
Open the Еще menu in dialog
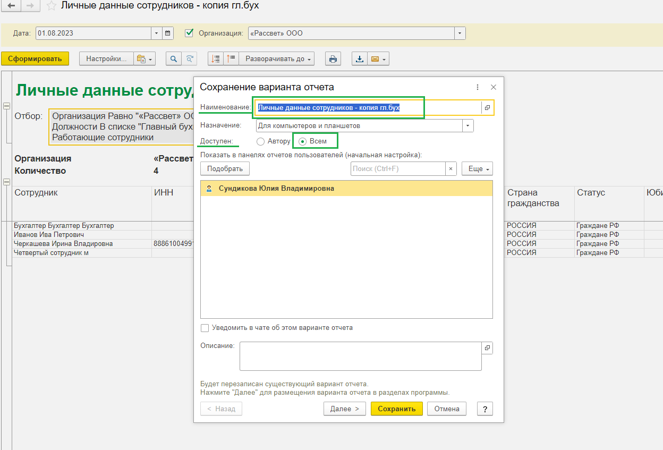tap(477, 169)
